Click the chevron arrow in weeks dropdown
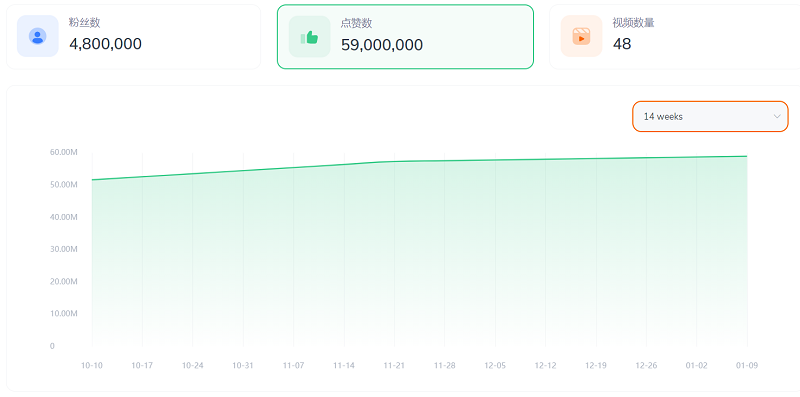Viewport: 800px width, 397px height. click(777, 116)
